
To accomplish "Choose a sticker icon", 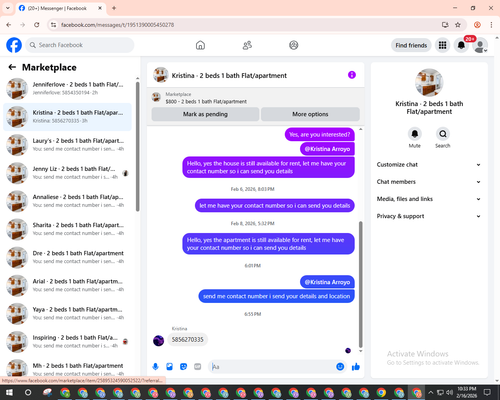I will pyautogui.click(x=183, y=367).
